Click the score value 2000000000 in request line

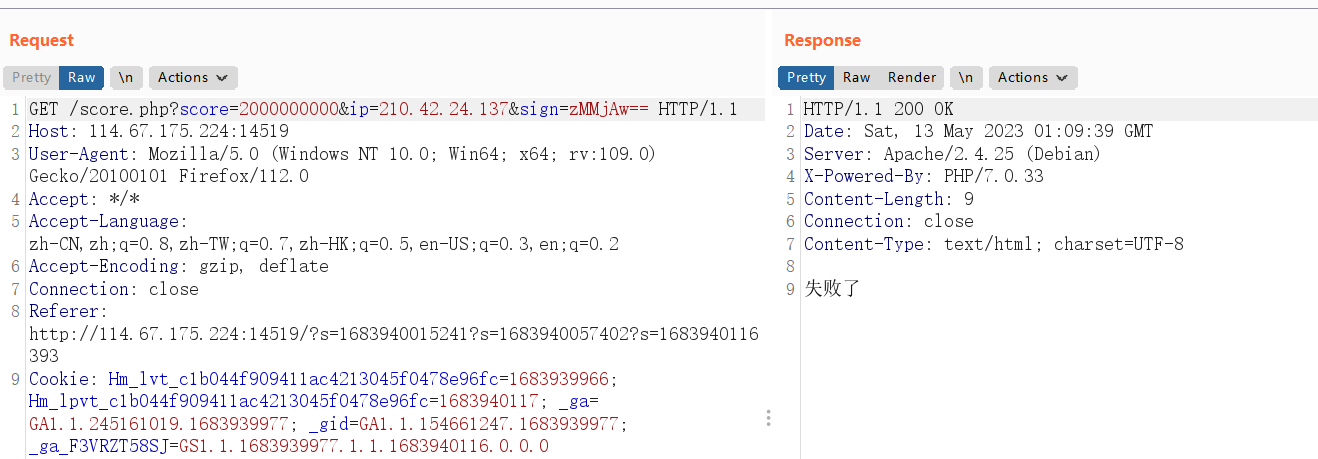click(289, 110)
